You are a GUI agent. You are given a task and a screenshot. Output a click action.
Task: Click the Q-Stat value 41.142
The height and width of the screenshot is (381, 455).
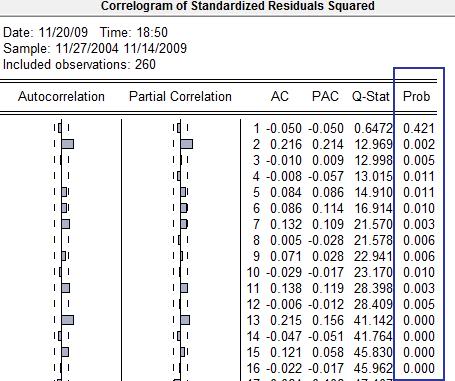[373, 320]
